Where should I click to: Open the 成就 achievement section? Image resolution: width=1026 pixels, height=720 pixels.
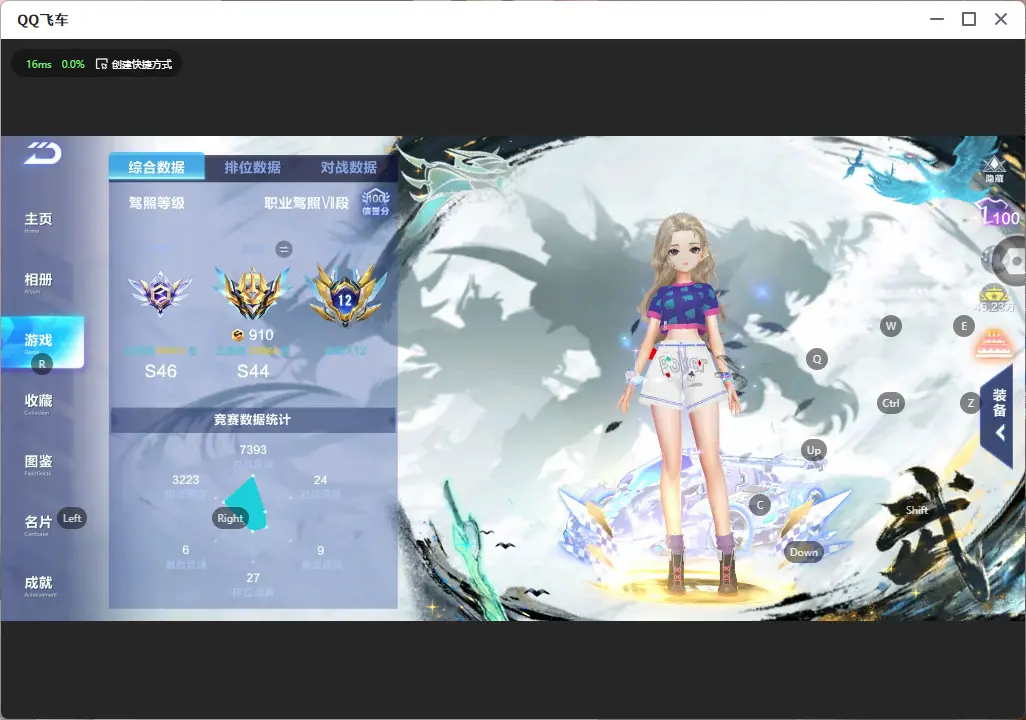tap(38, 584)
